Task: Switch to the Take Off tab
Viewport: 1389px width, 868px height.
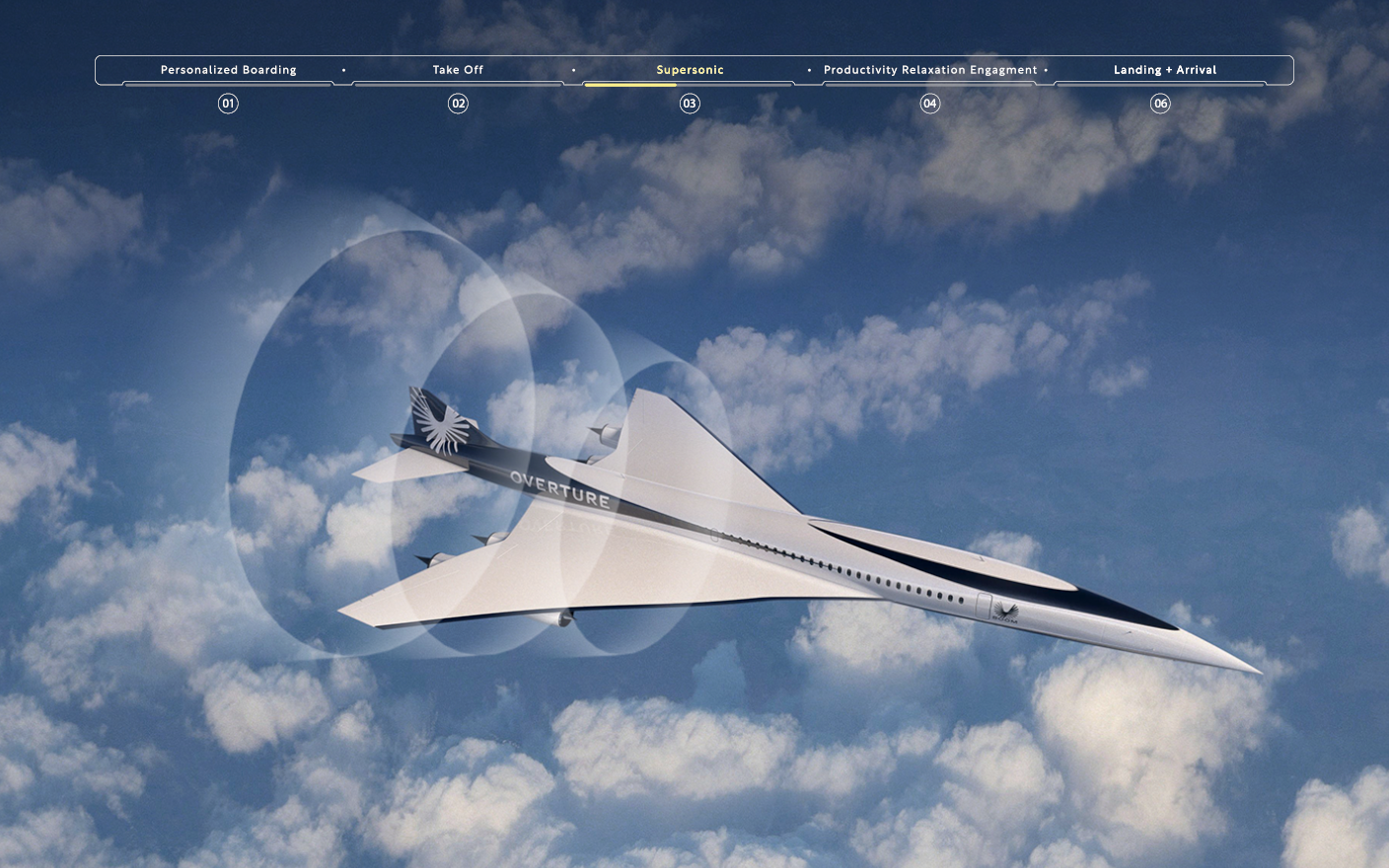Action: tap(458, 70)
